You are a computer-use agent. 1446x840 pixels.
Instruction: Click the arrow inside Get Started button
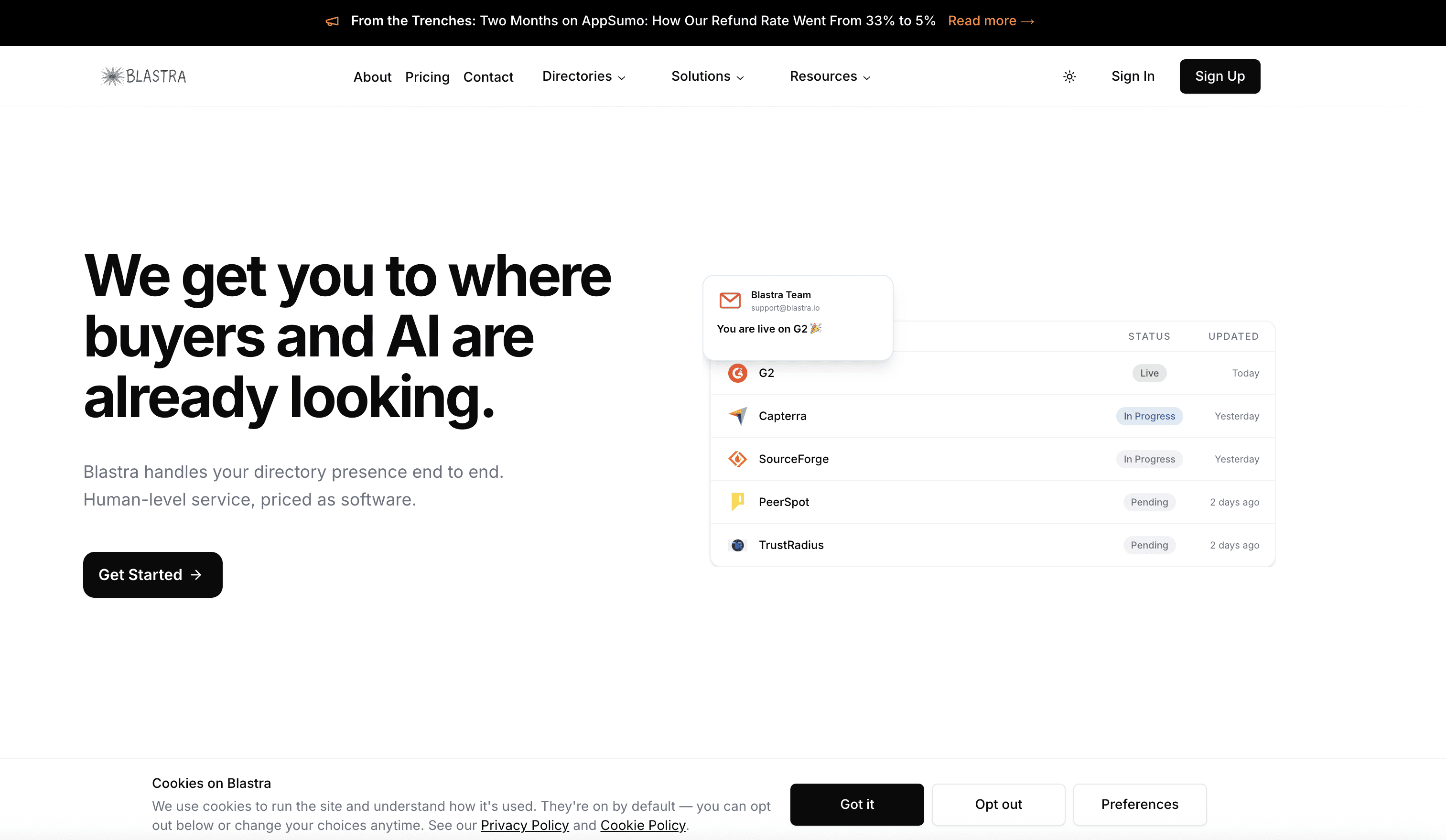[196, 575]
